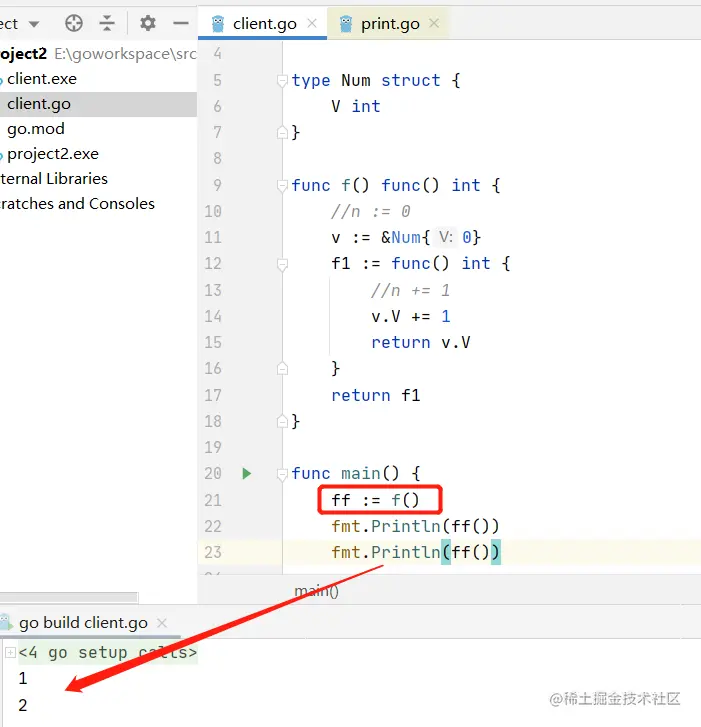Viewport: 701px width, 727px height.
Task: Hide the Project panel with minus icon
Action: (x=181, y=23)
